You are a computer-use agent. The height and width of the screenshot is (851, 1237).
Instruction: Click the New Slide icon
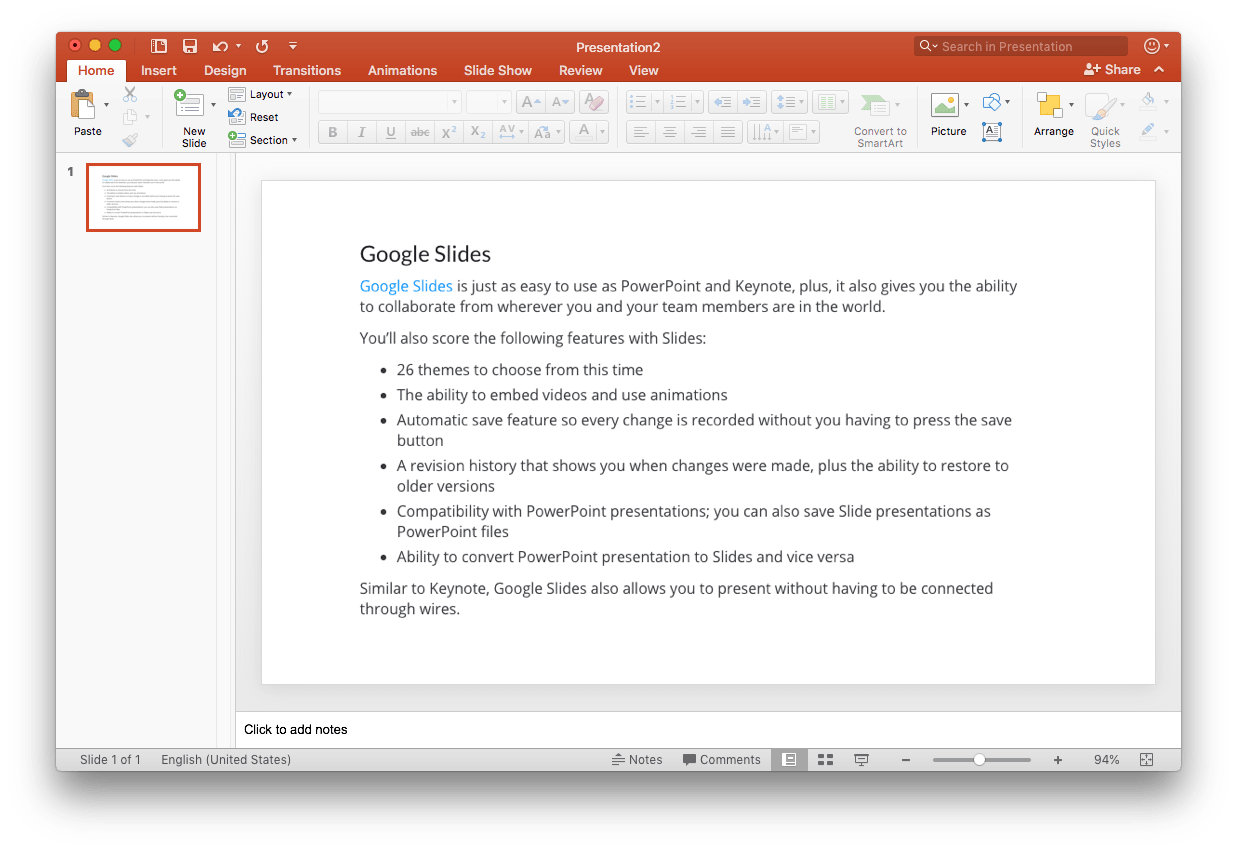(x=190, y=104)
